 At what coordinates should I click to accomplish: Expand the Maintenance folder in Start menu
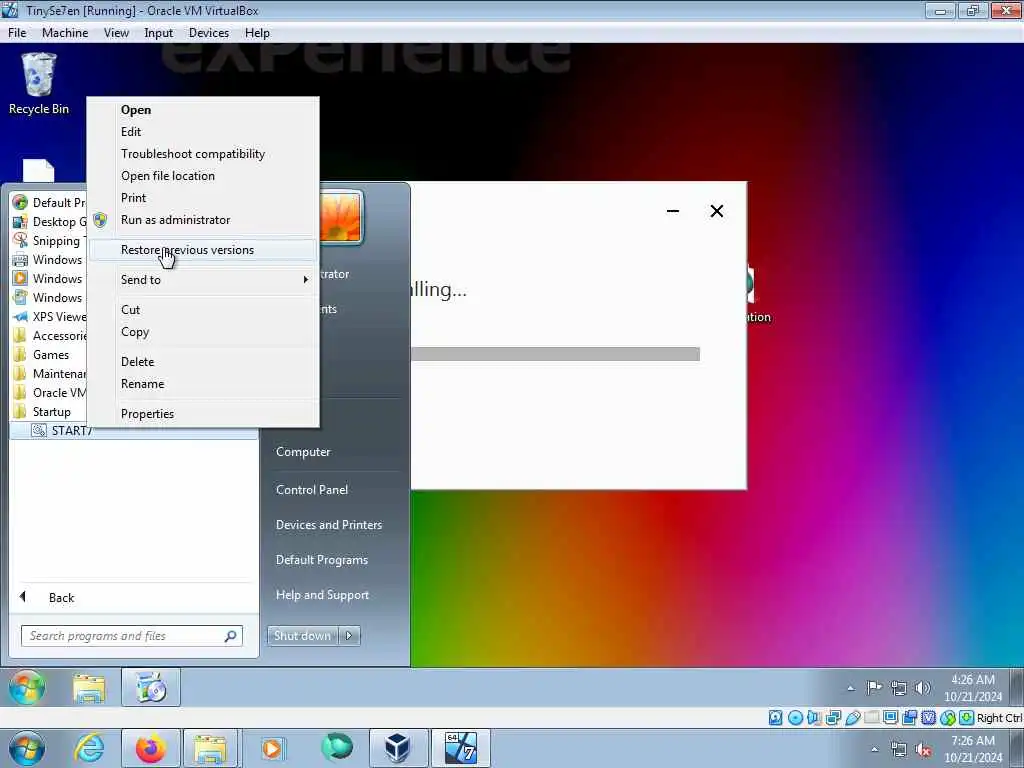pyautogui.click(x=50, y=374)
